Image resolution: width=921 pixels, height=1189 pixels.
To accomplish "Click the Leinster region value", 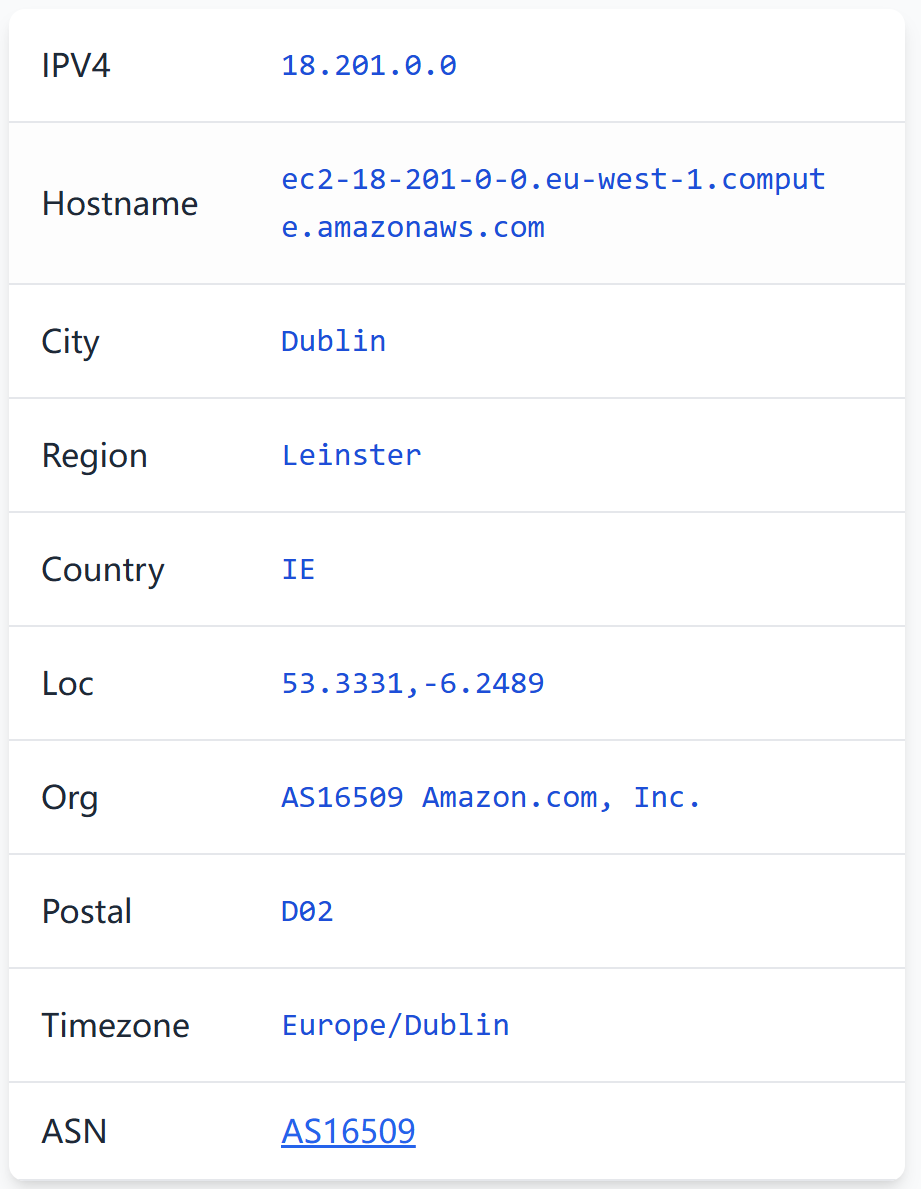I will (x=351, y=455).
